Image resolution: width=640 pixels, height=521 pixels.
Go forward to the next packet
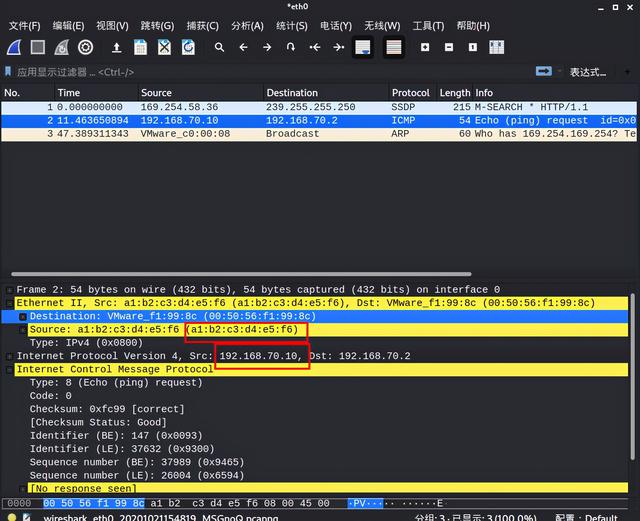pos(267,47)
